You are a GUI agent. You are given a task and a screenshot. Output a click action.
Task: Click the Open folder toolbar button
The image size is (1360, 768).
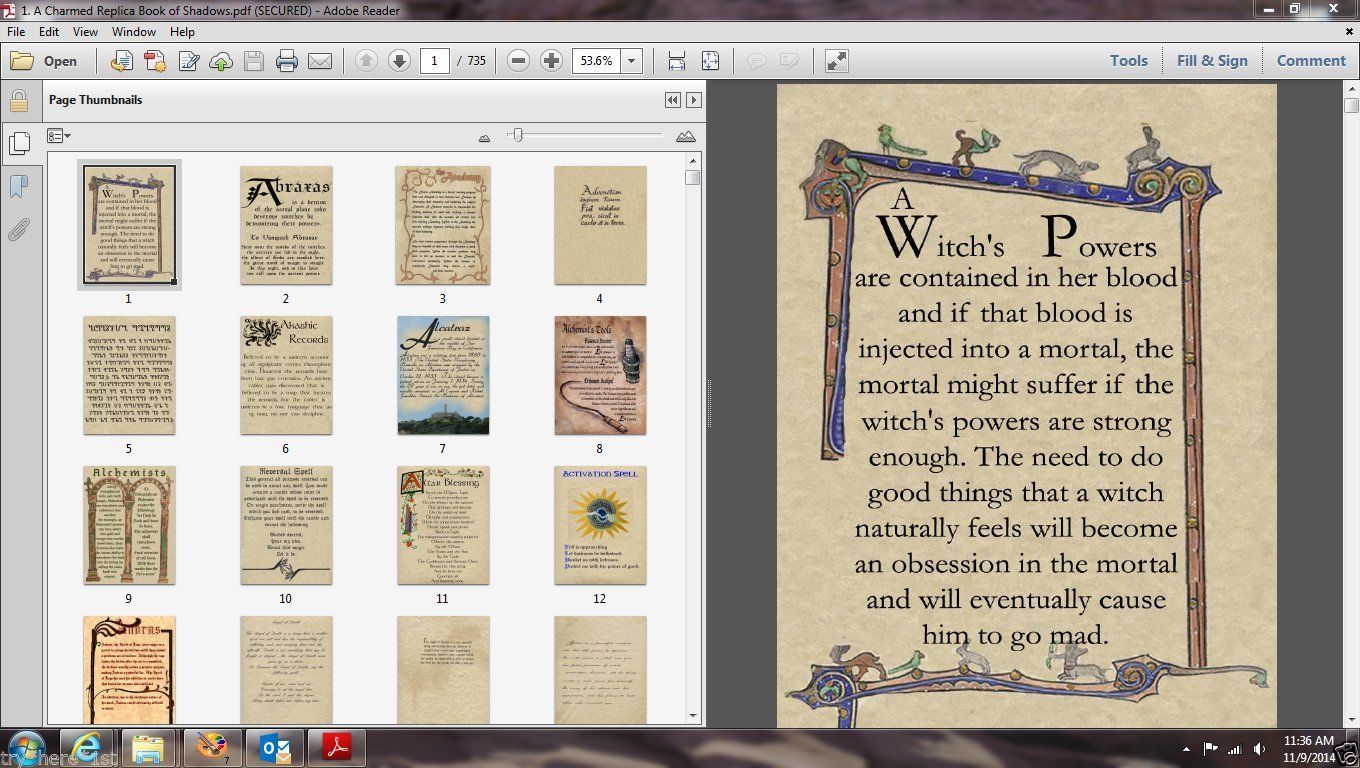tap(44, 61)
